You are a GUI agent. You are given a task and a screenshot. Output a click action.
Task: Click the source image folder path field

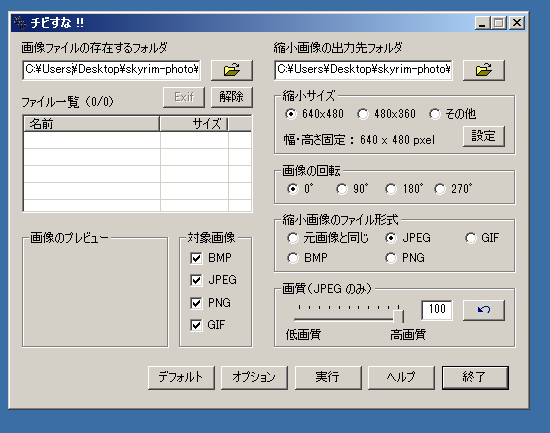pos(111,70)
